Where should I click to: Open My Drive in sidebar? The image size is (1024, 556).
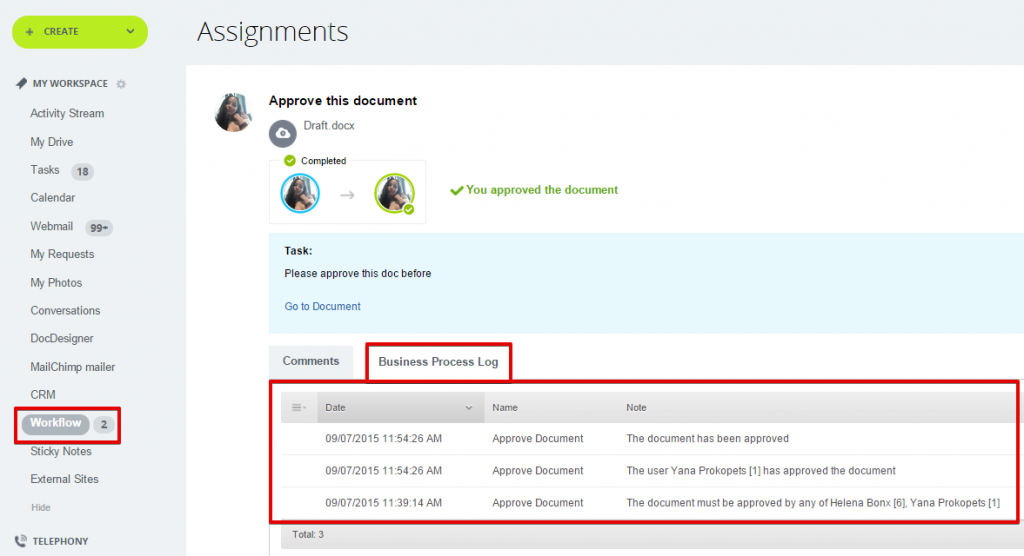(52, 142)
